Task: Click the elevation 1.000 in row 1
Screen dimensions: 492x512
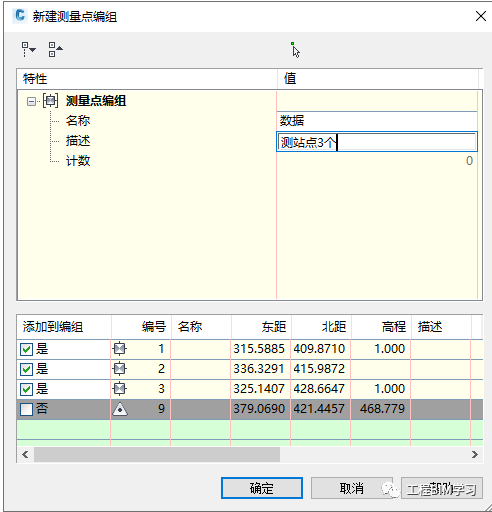Action: [x=389, y=349]
